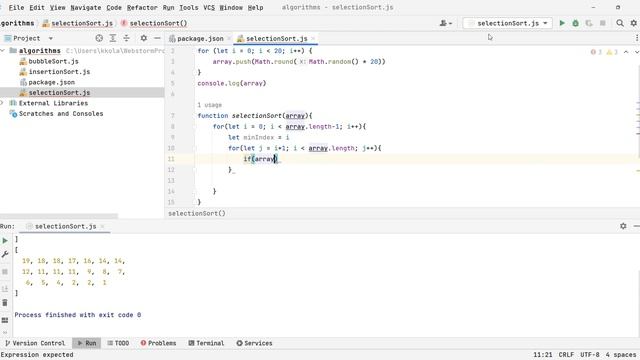Image resolution: width=640 pixels, height=360 pixels.
Task: Open Run panel settings gear
Action: (x=623, y=226)
